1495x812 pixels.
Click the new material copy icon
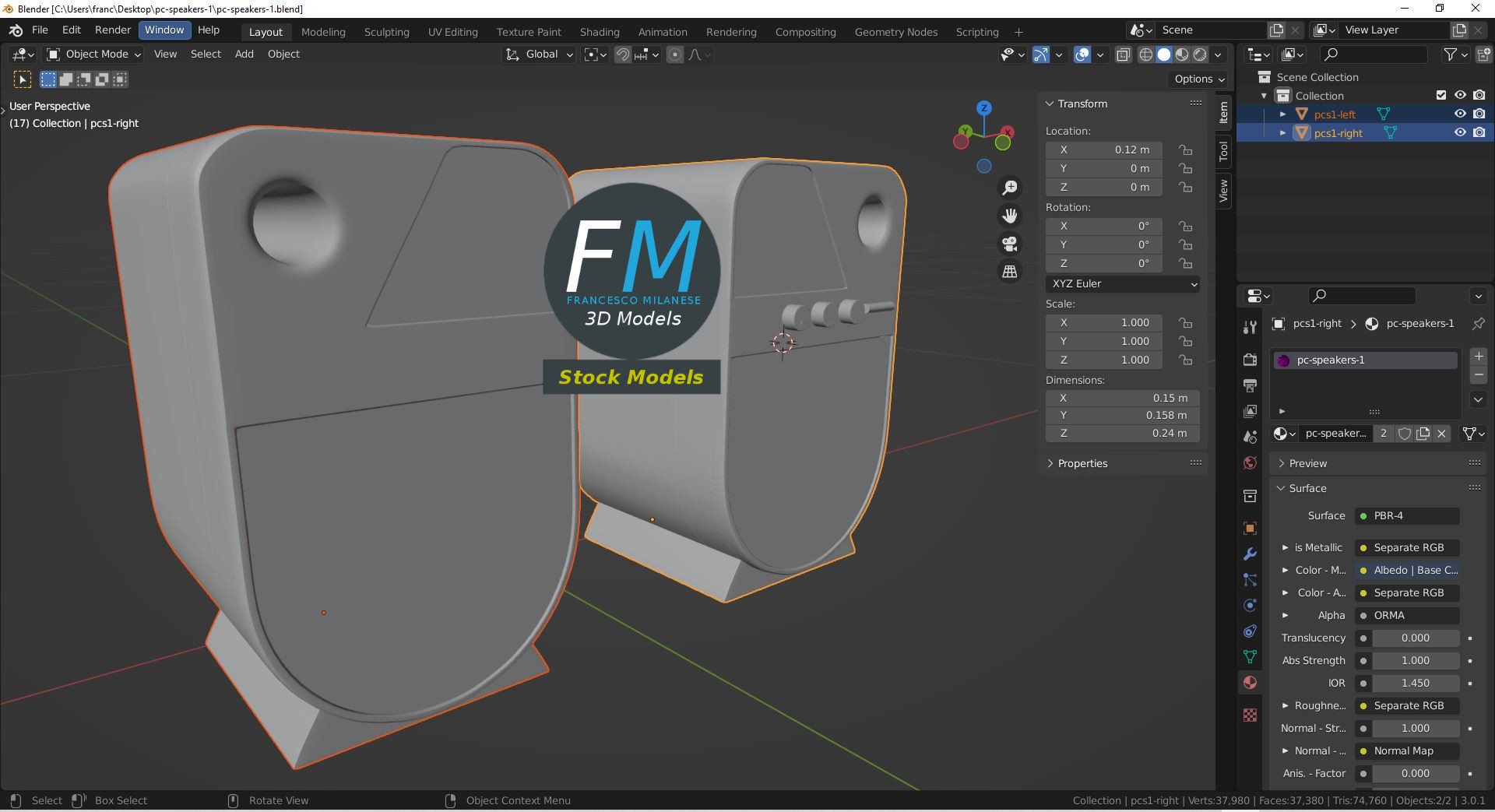click(1423, 434)
